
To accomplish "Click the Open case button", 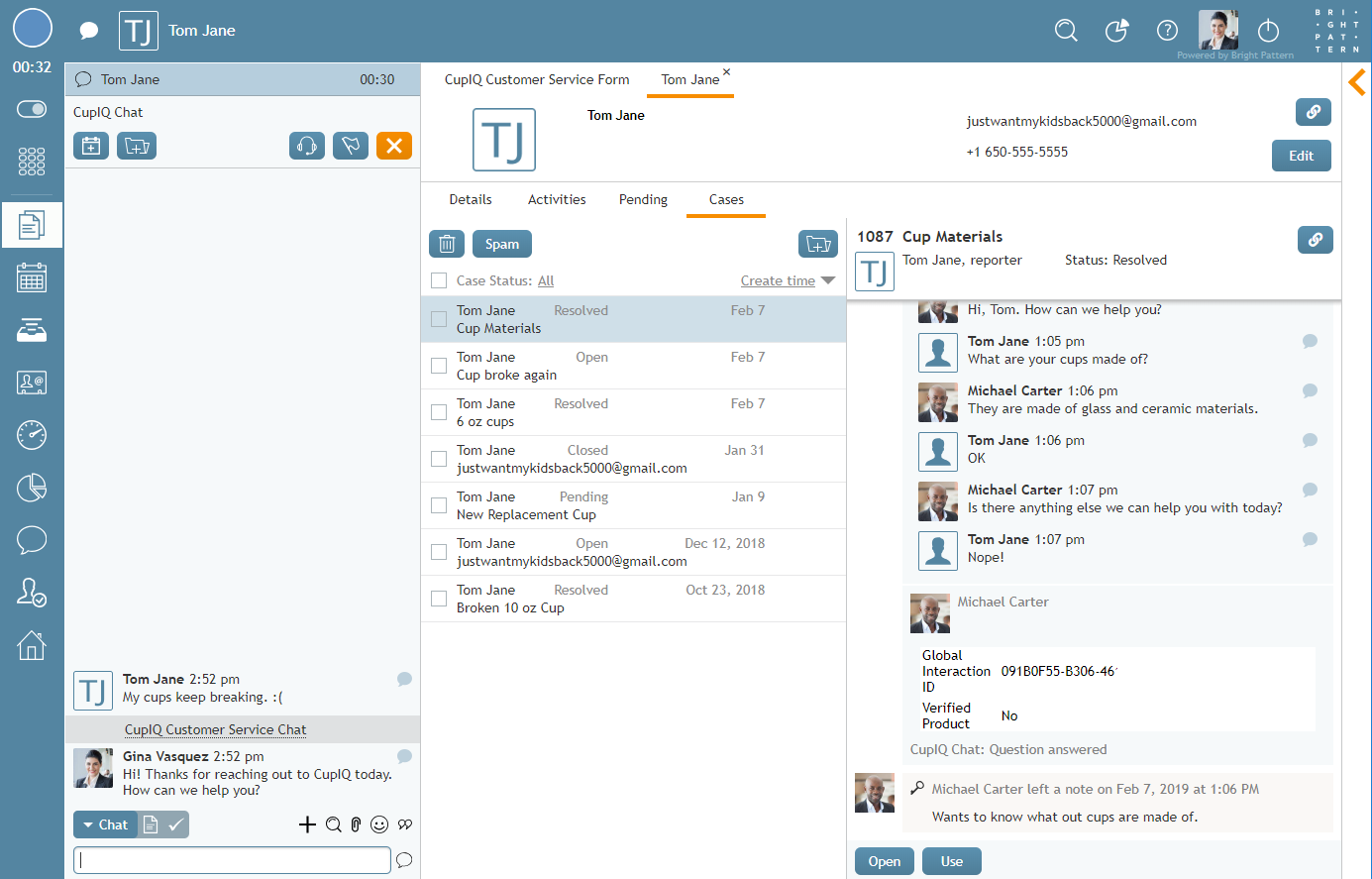I will point(885,861).
